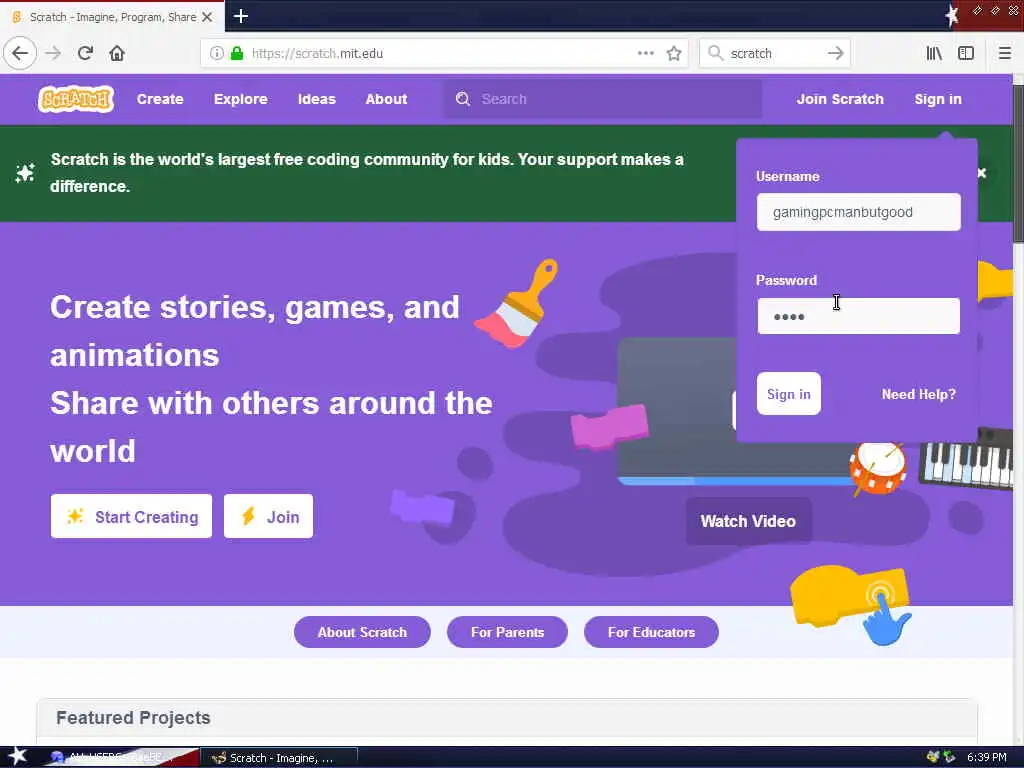Viewport: 1024px width, 768px height.
Task: Click the browser back arrow button
Action: 20,53
